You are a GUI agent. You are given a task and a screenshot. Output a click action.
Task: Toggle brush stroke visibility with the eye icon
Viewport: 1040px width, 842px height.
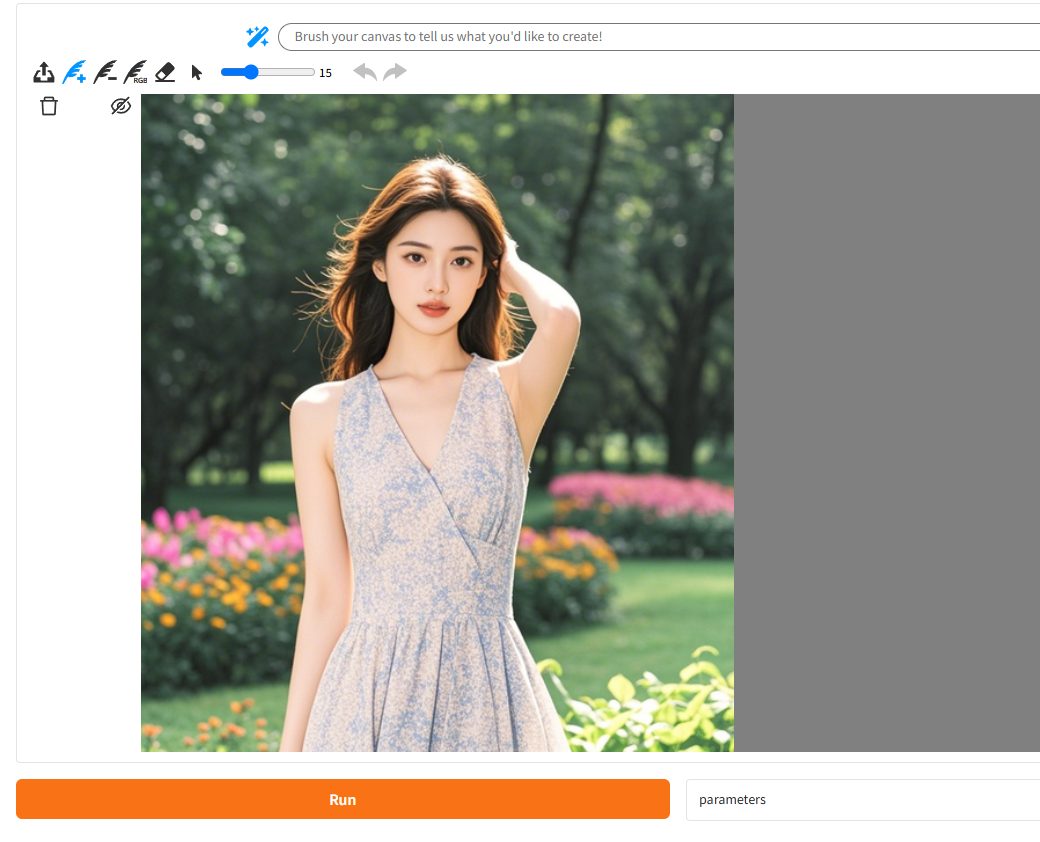tap(120, 106)
